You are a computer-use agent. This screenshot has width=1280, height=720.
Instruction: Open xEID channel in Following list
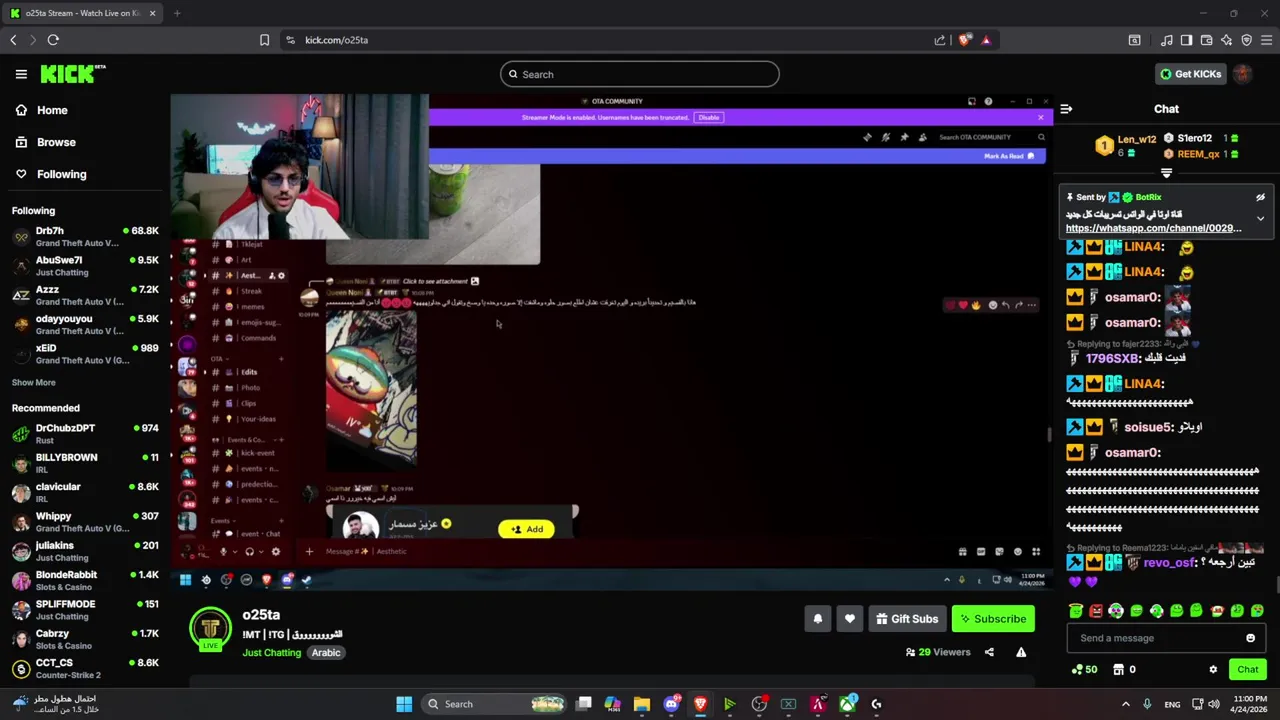[x=85, y=354]
